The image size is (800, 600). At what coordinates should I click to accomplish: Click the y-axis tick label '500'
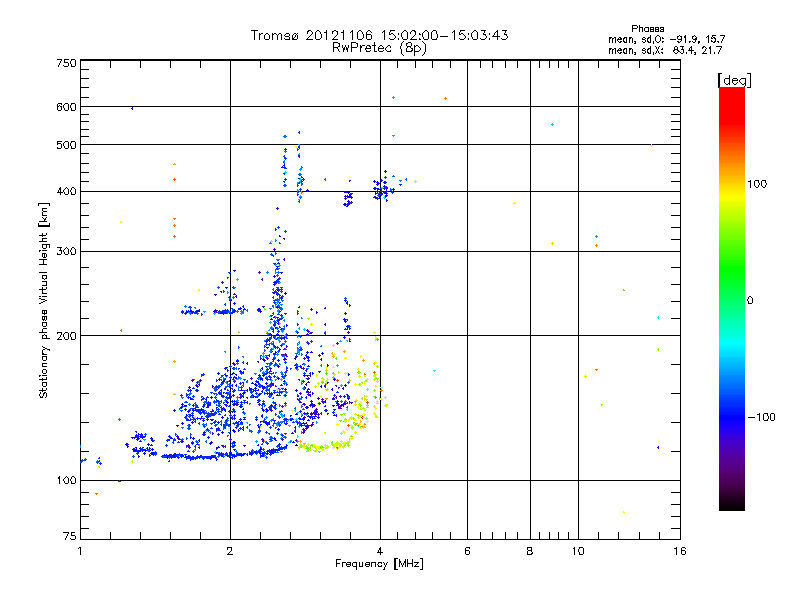[66, 145]
